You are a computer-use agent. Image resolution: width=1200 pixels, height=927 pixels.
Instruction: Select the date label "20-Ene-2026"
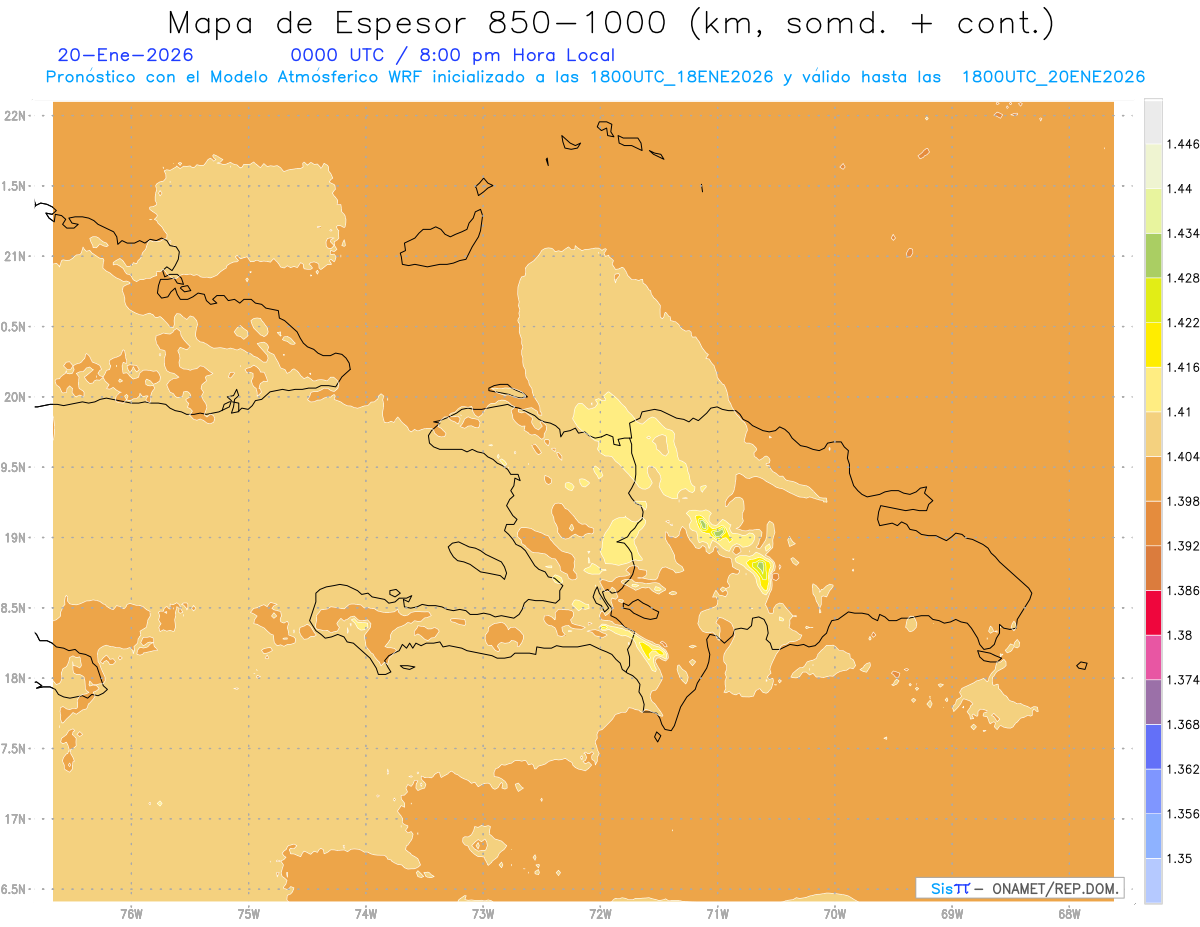(126, 55)
